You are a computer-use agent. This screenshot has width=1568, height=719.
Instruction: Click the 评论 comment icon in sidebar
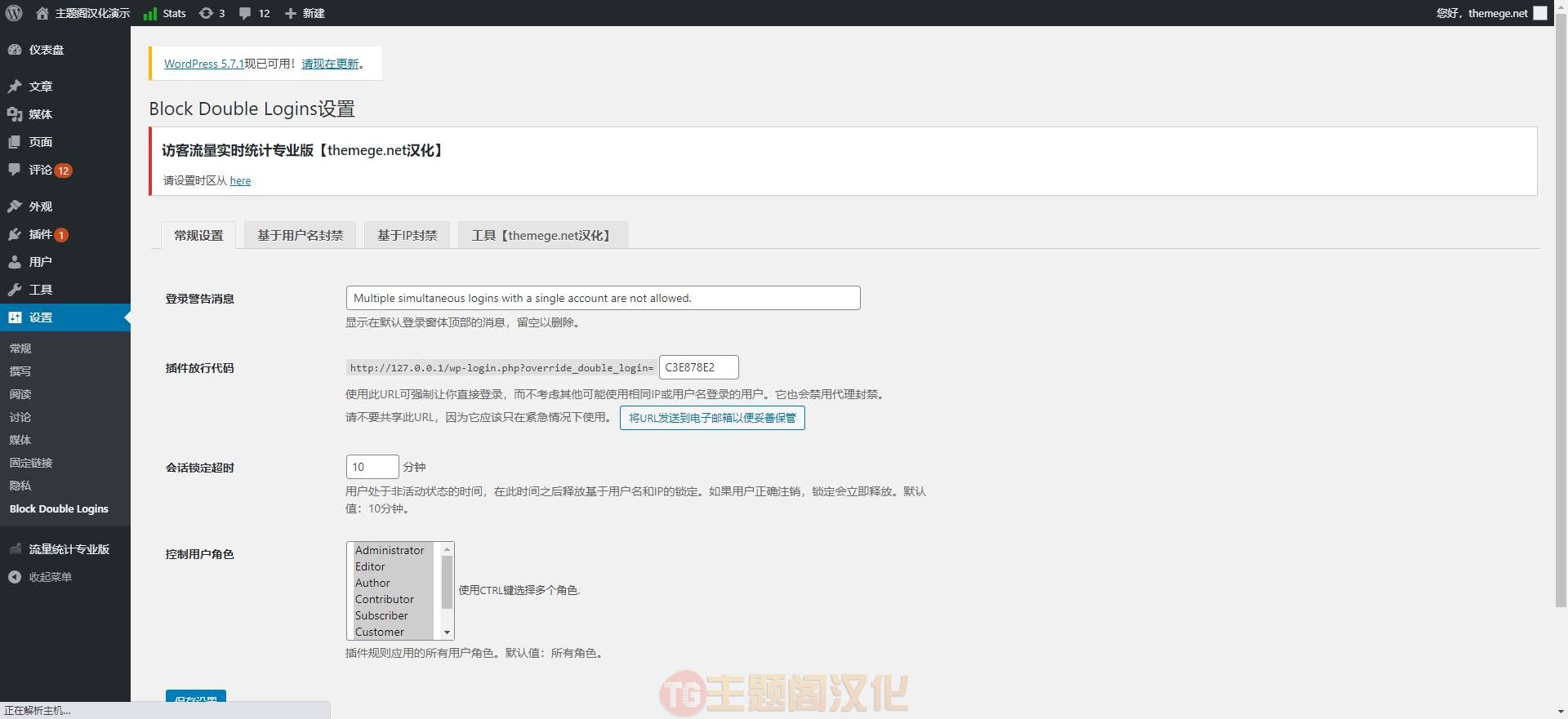(15, 170)
